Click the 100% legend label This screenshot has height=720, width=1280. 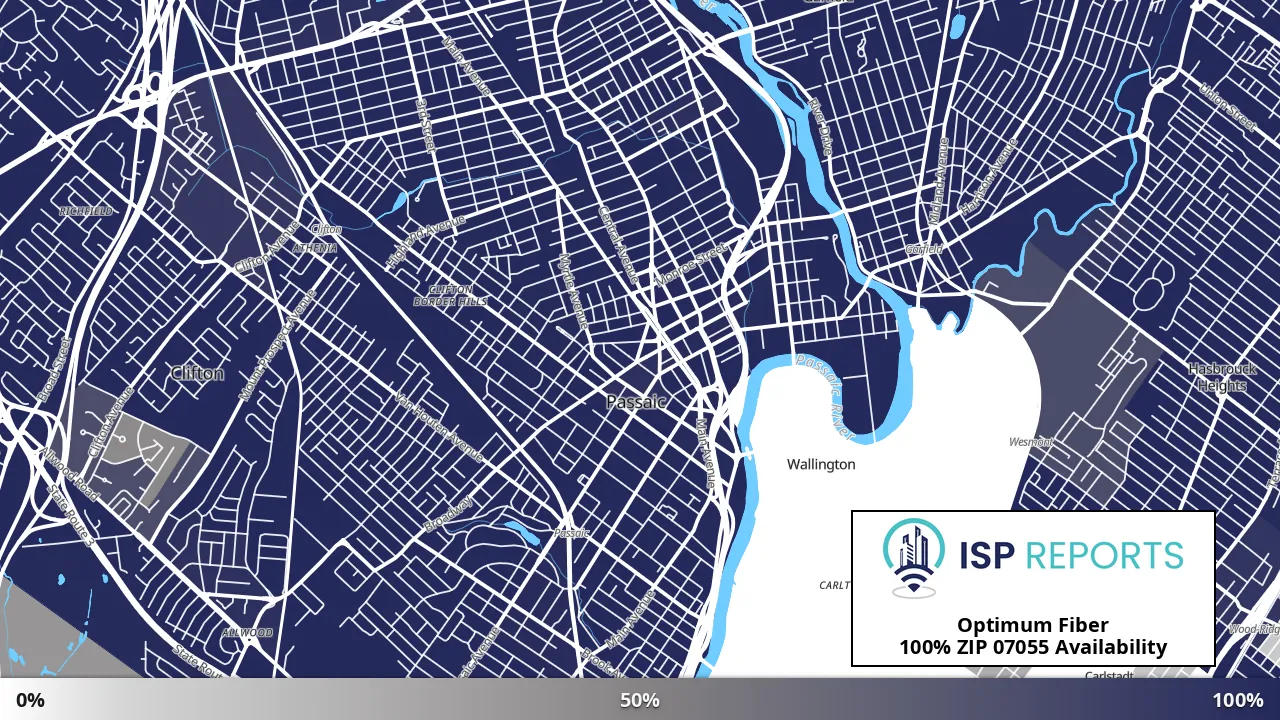point(1238,700)
